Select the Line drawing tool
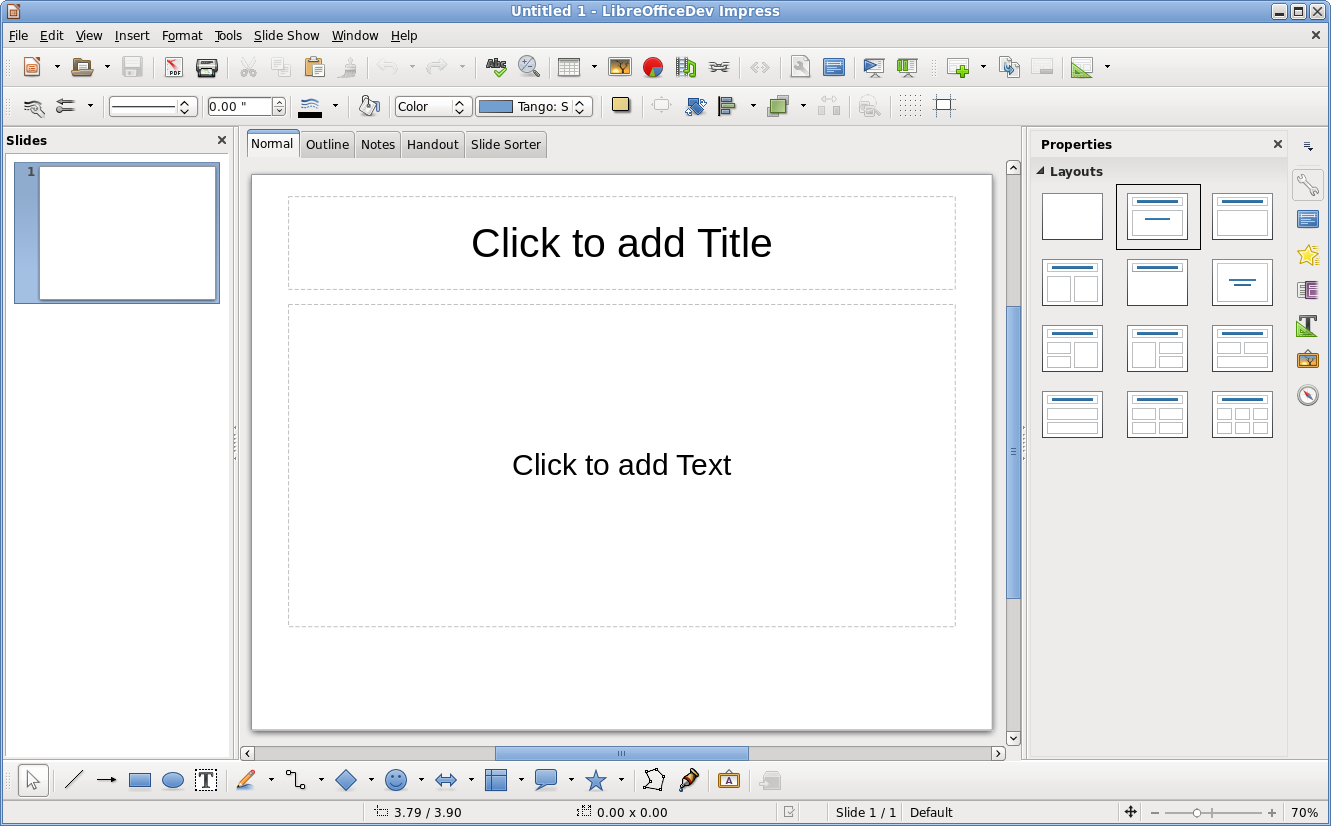Screen dimensions: 1331x826 [x=74, y=781]
